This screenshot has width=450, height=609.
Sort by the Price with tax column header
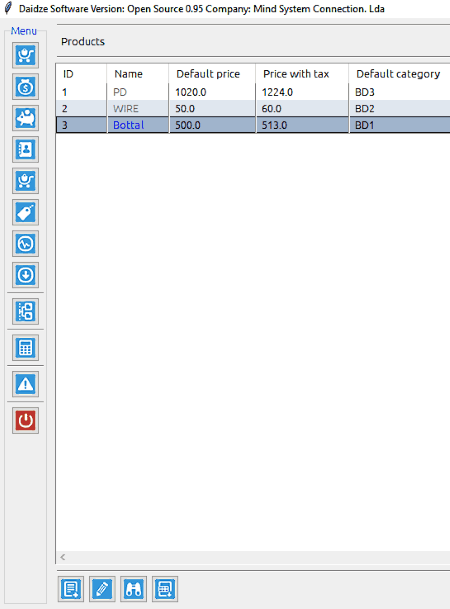302,74
